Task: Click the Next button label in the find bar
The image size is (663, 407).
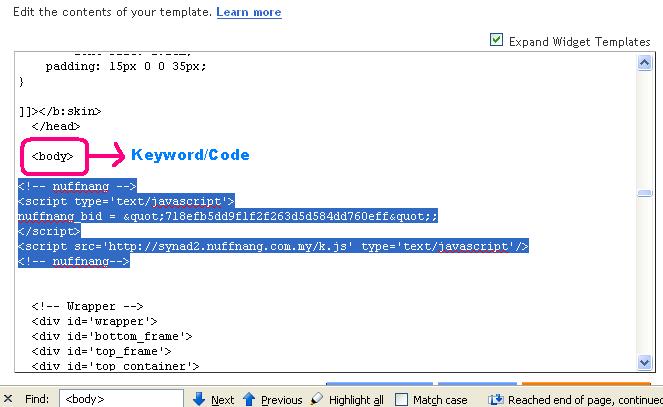Action: pyautogui.click(x=222, y=400)
